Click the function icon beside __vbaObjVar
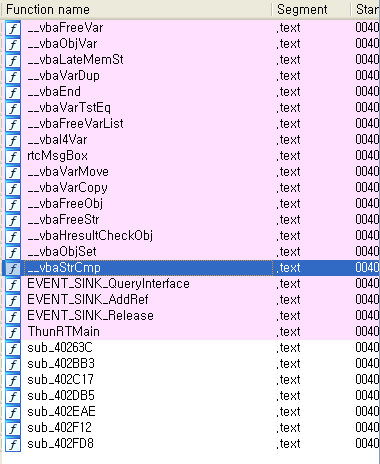Screen dimensions: 380x464 13,44
